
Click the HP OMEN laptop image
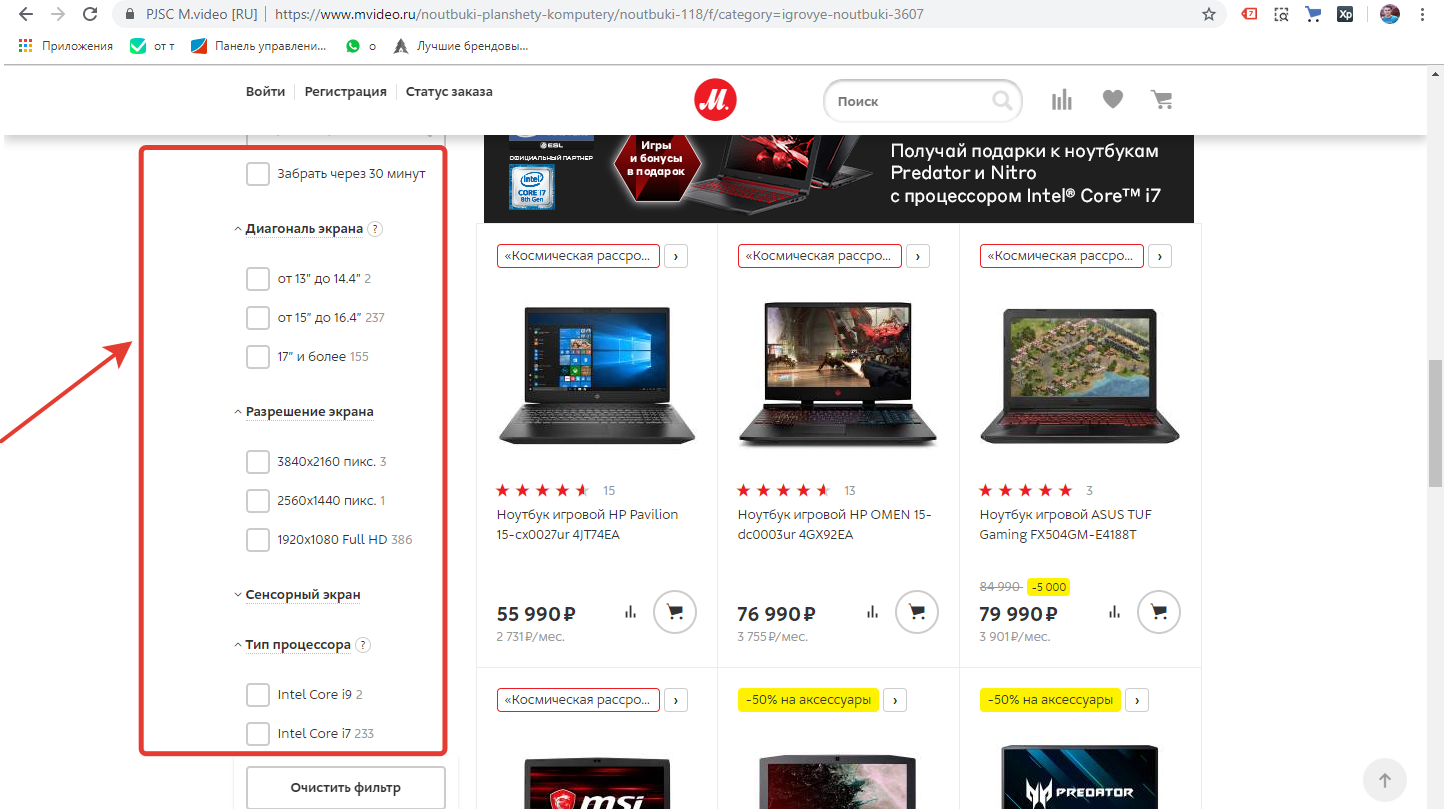coord(838,375)
